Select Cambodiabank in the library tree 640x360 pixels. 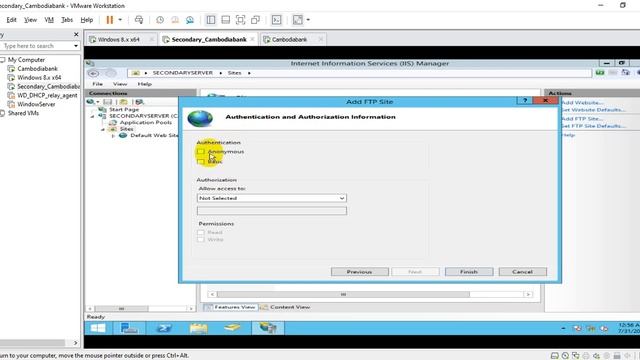point(37,69)
